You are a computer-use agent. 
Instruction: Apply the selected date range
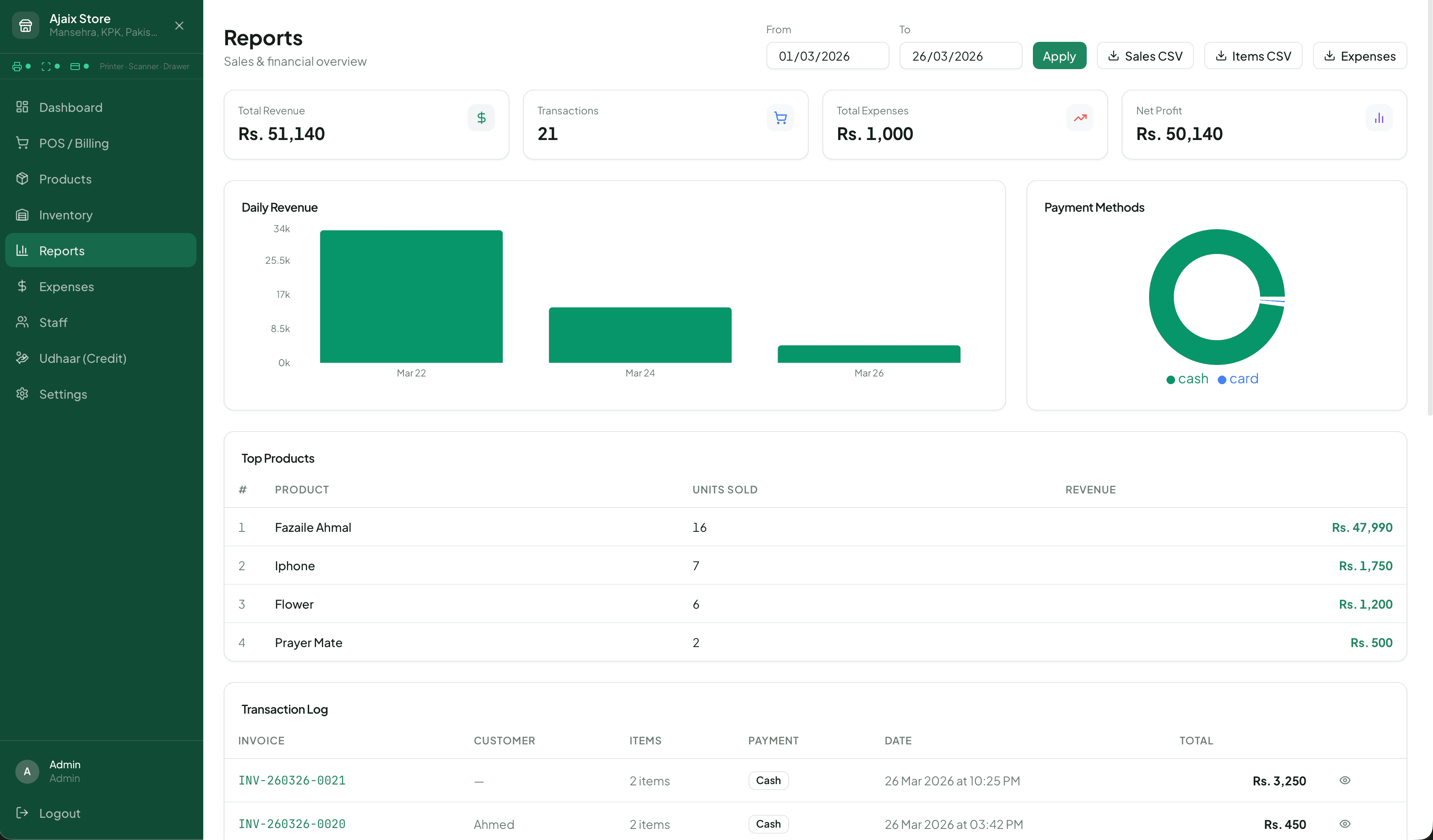[x=1059, y=55]
